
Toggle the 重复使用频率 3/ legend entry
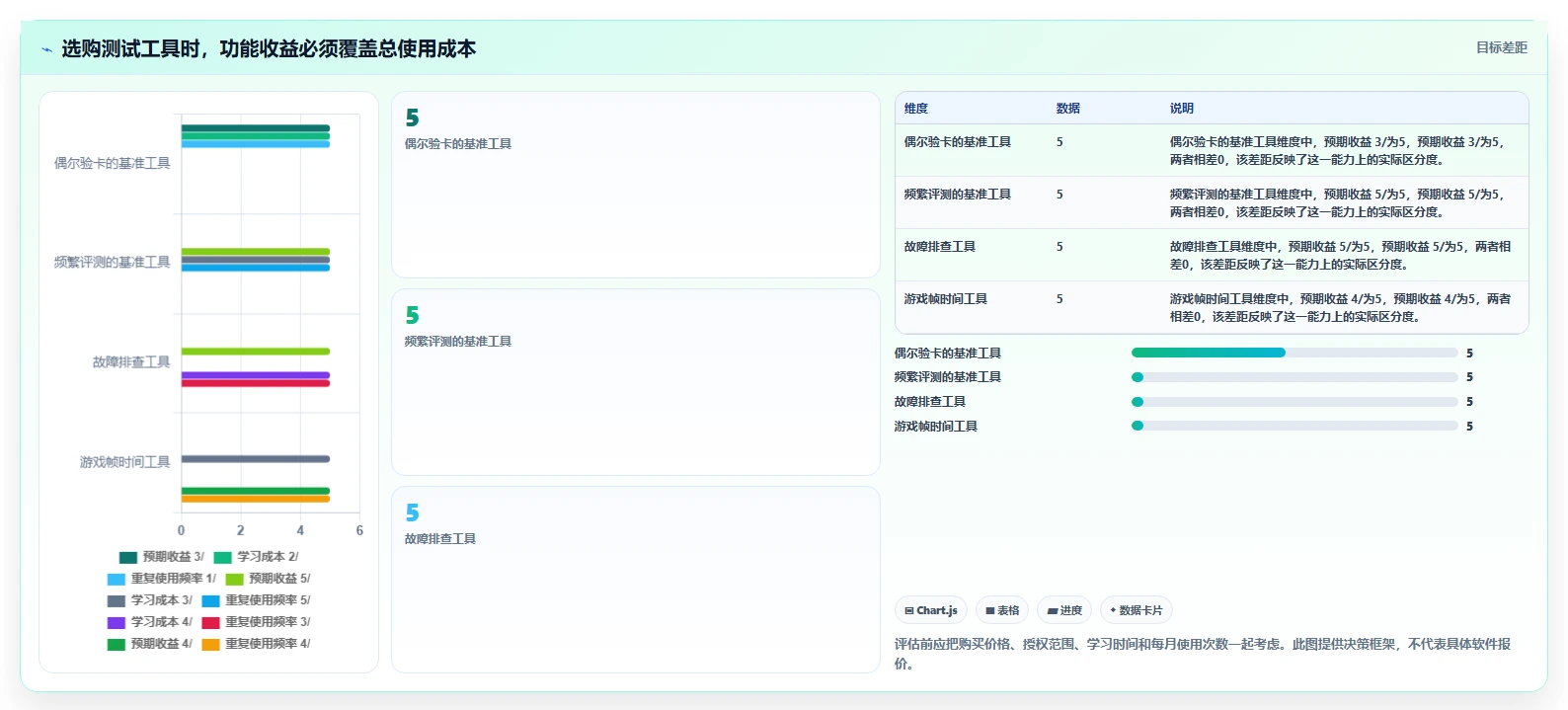click(x=256, y=622)
